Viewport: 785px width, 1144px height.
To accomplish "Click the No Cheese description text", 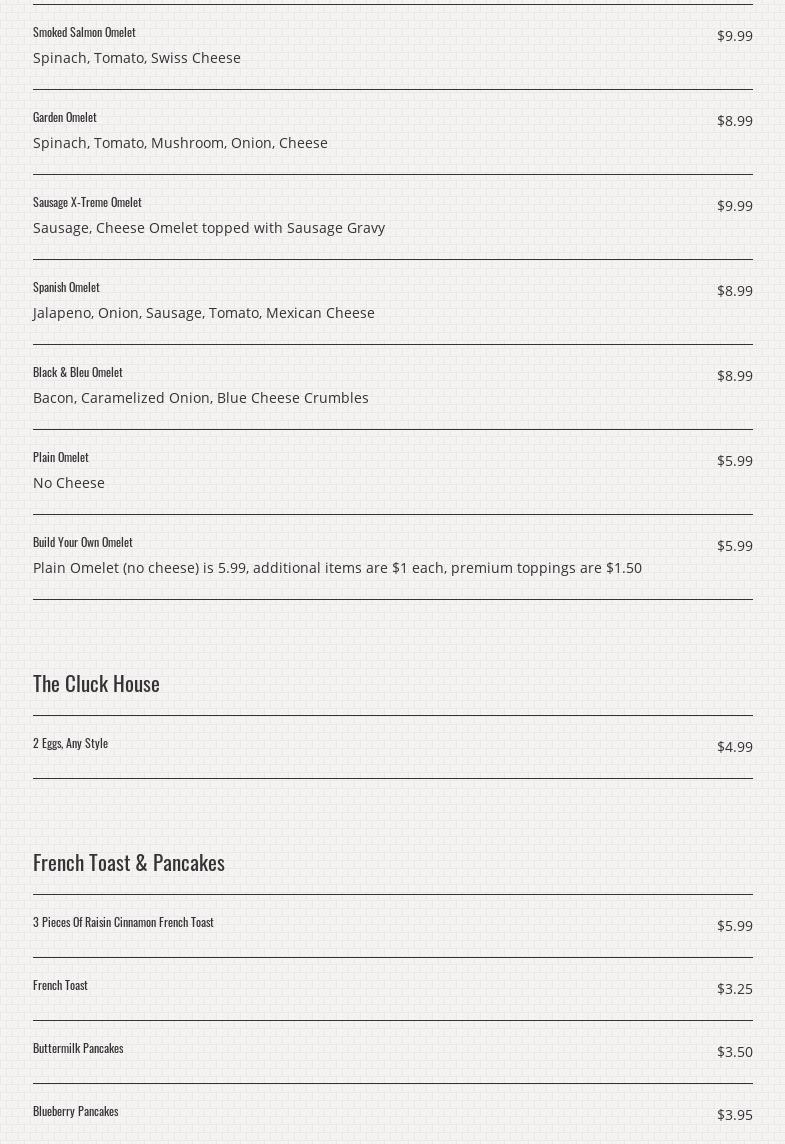I will click(x=69, y=483).
